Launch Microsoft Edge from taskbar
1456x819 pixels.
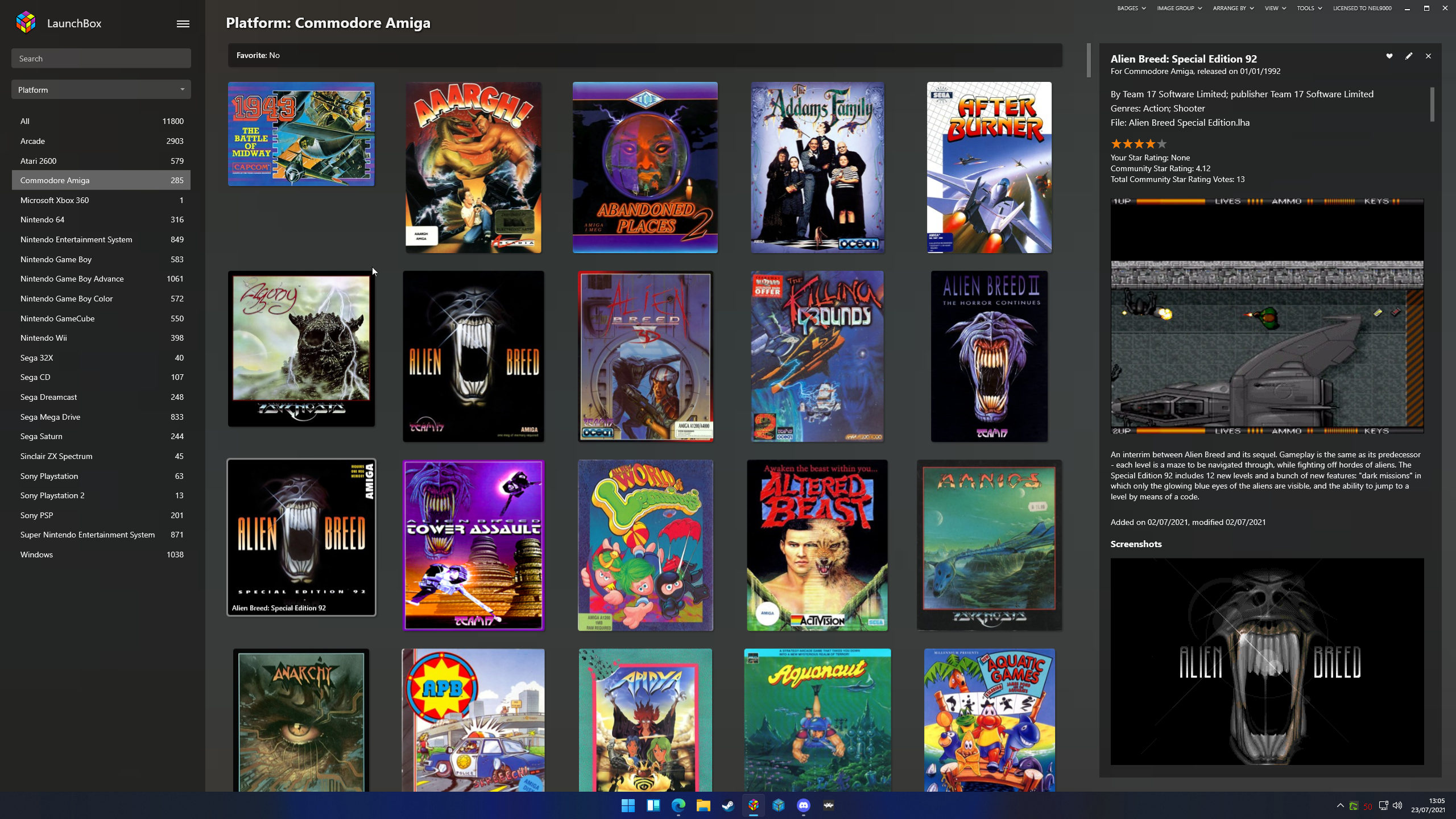[678, 805]
